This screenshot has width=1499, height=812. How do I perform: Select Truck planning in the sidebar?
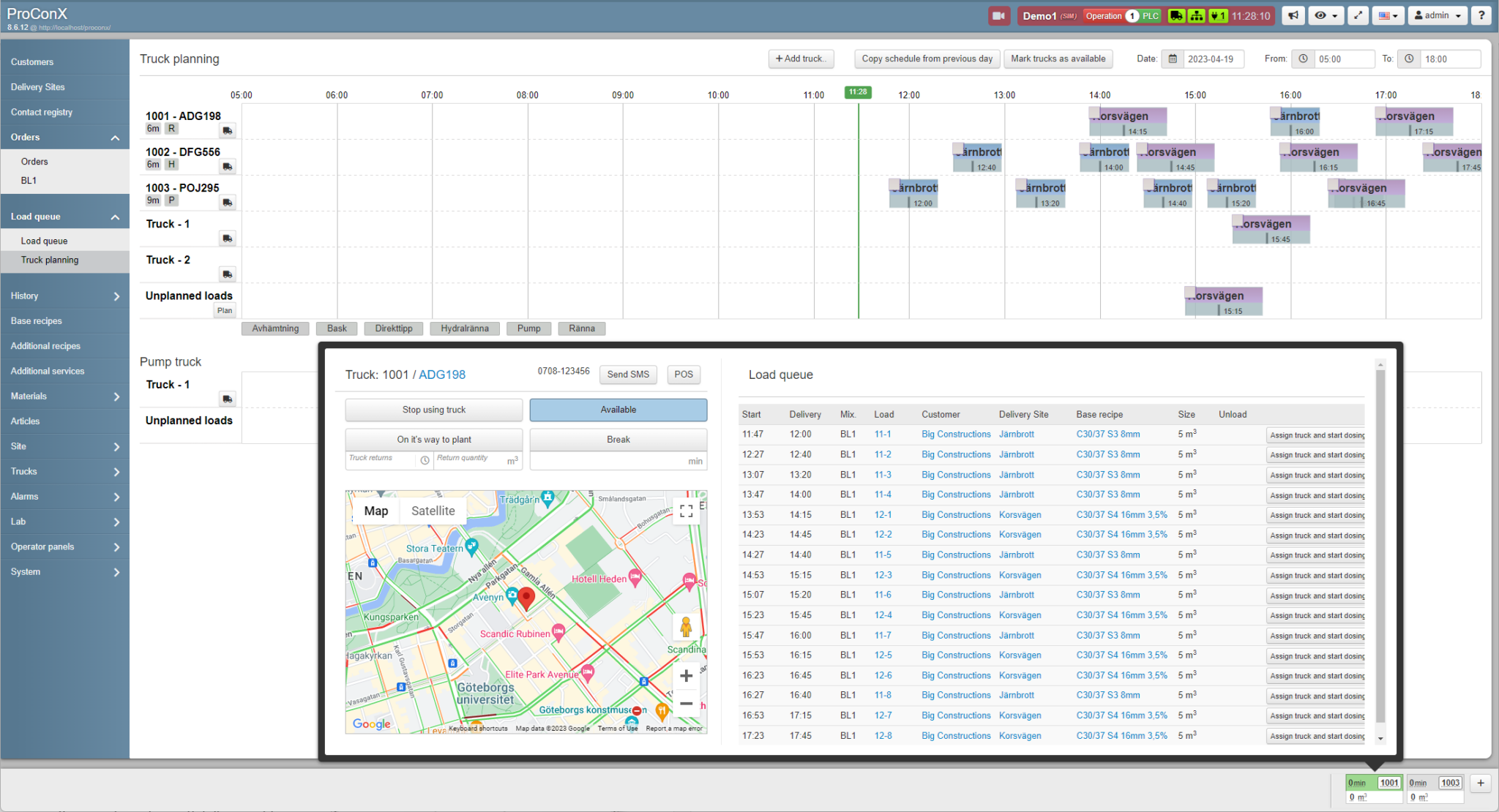click(x=50, y=260)
